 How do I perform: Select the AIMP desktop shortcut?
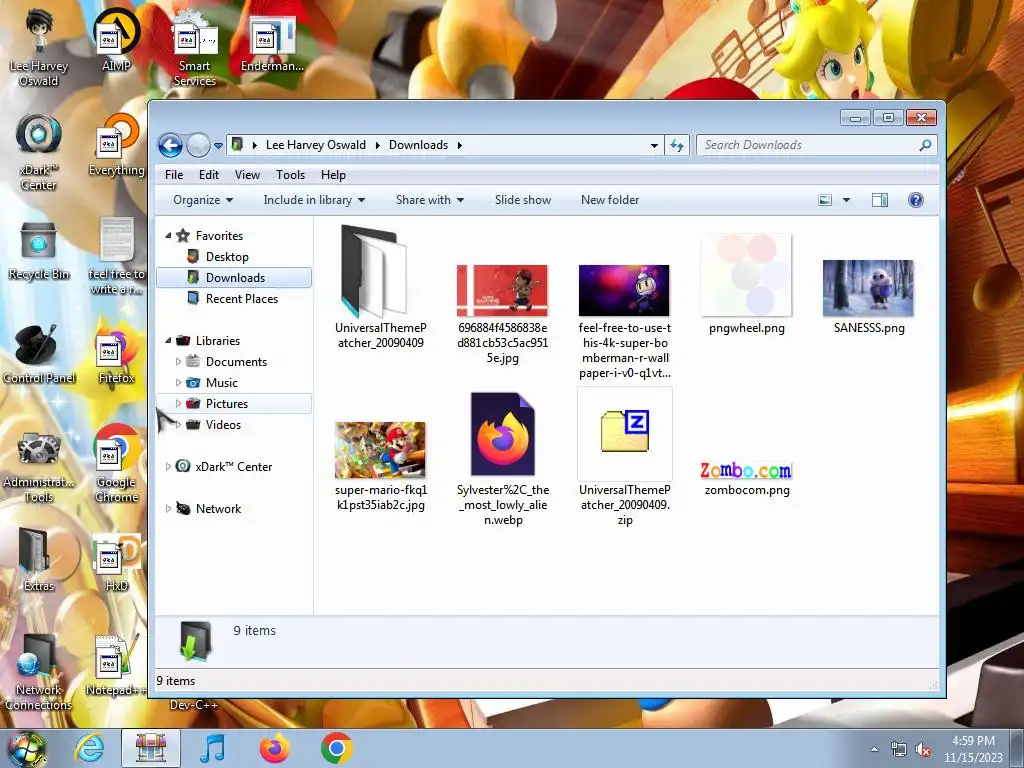[116, 42]
